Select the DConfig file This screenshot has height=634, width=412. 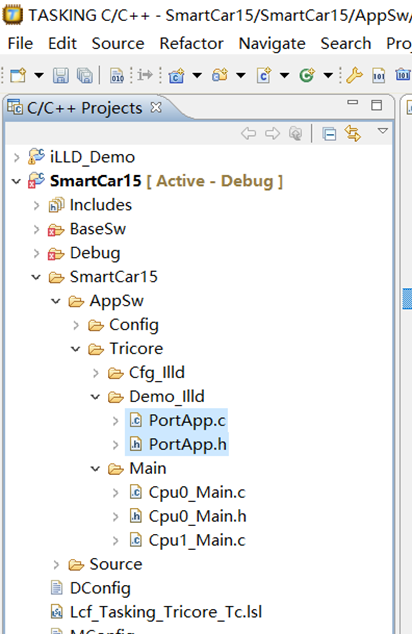pyautogui.click(x=100, y=588)
